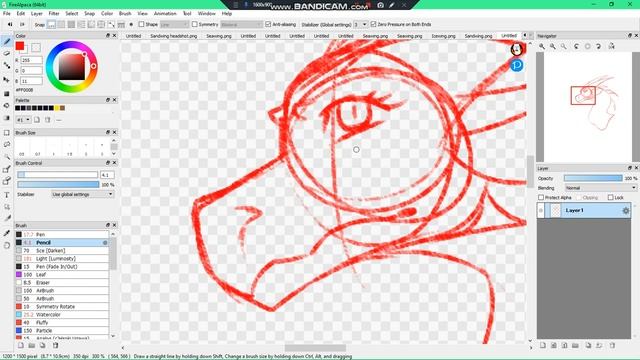Image resolution: width=640 pixels, height=360 pixels.
Task: Open the brush Stabilizer dropdown
Action: pyautogui.click(x=82, y=195)
